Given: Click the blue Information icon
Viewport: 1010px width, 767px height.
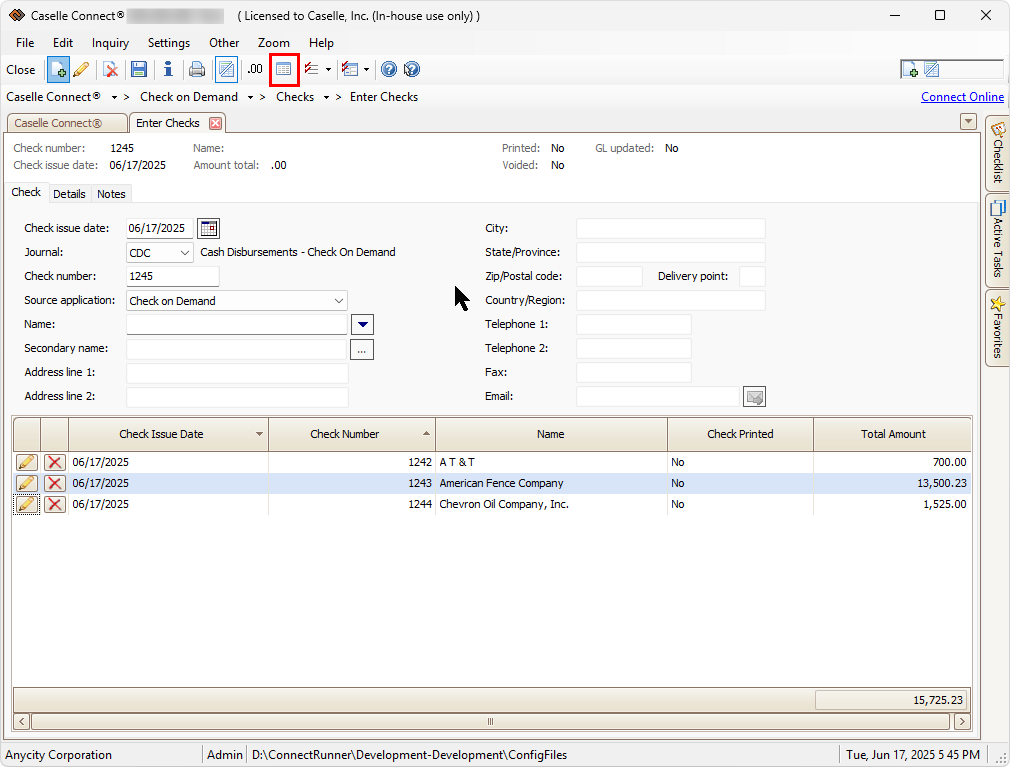Looking at the screenshot, I should (168, 69).
